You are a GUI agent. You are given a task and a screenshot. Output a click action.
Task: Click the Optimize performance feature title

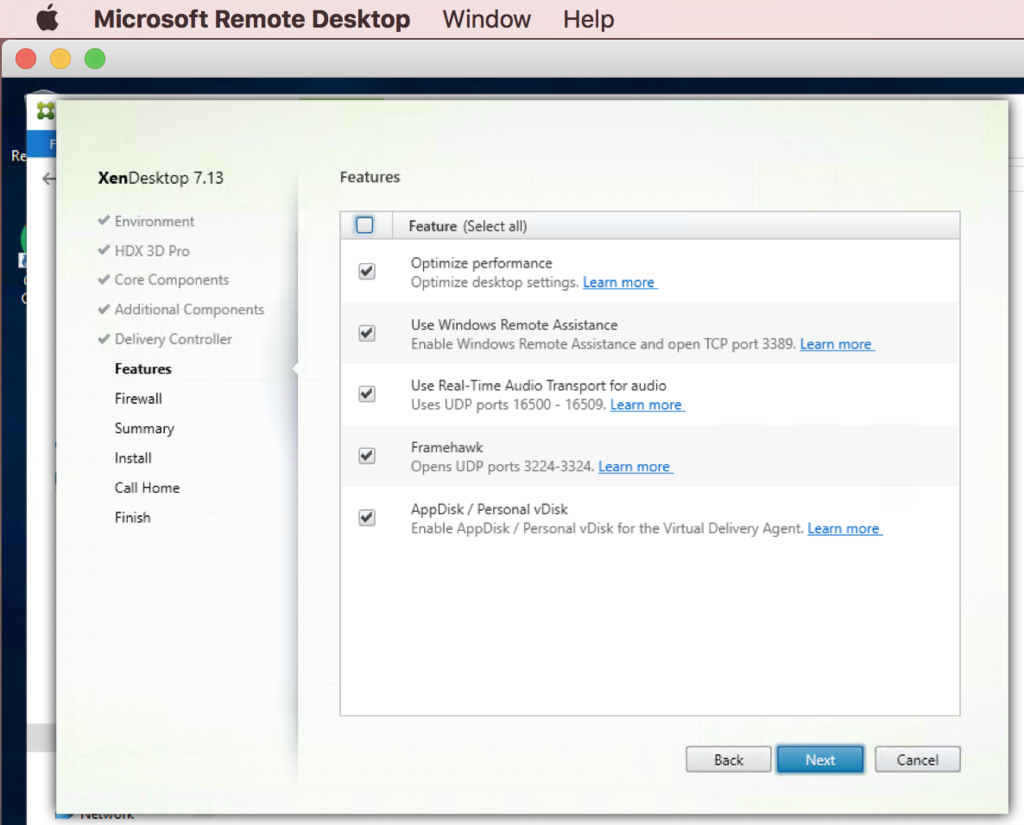pyautogui.click(x=481, y=263)
